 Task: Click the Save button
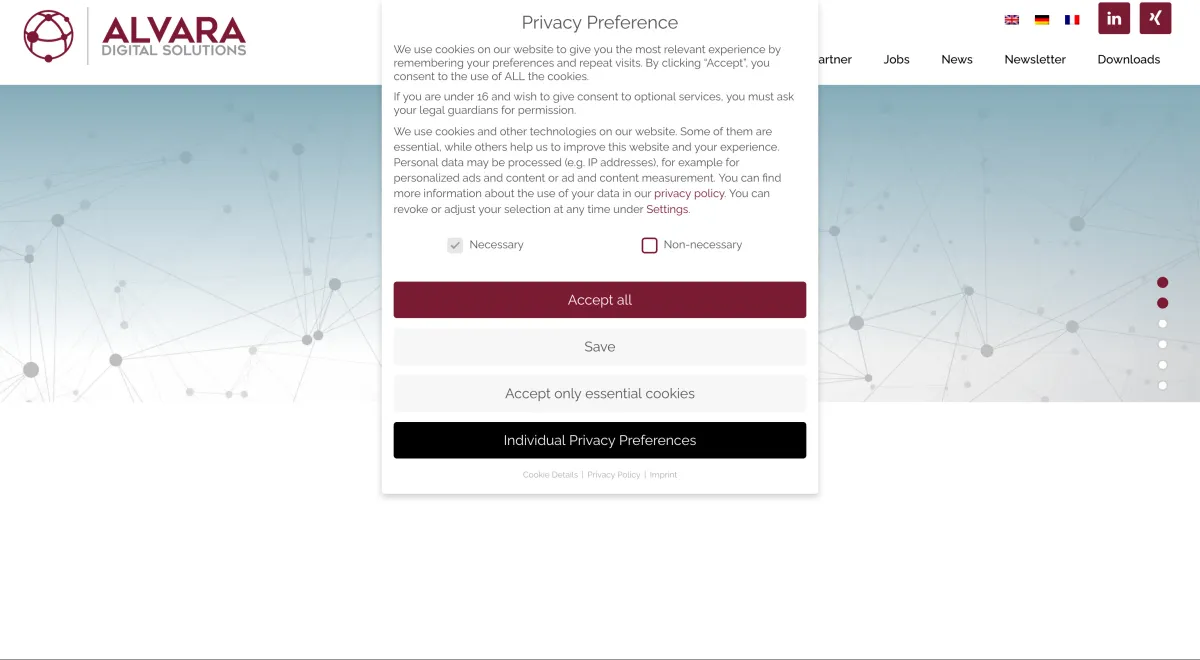(600, 347)
